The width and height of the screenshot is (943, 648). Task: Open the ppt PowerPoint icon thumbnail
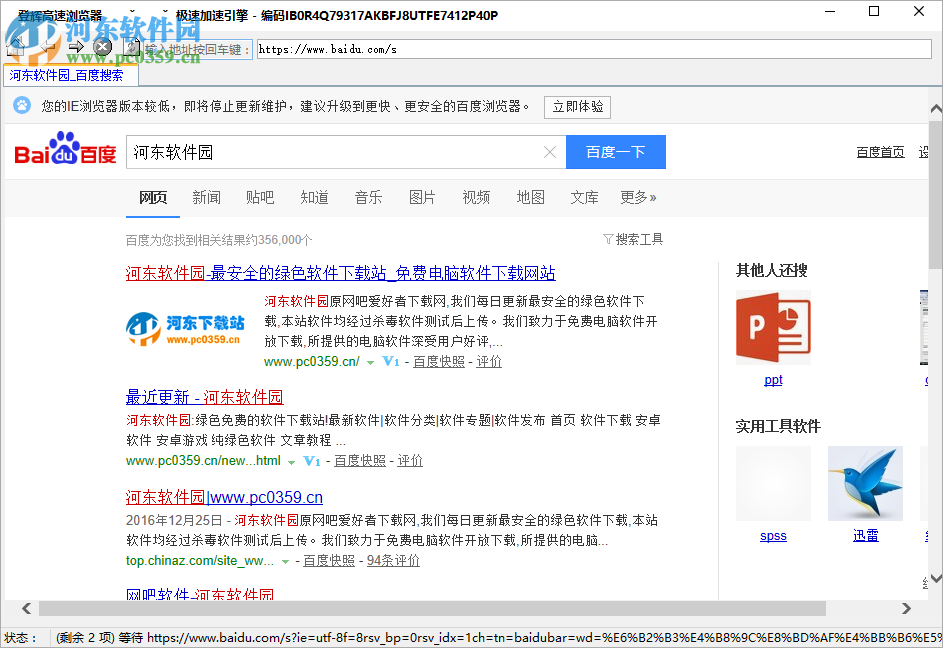(773, 328)
